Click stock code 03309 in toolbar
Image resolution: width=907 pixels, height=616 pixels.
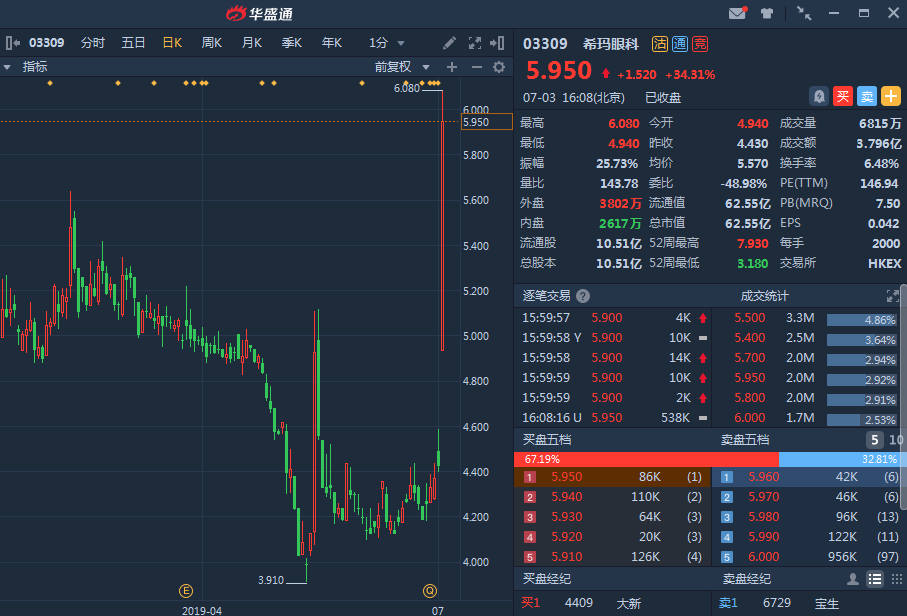tap(46, 43)
